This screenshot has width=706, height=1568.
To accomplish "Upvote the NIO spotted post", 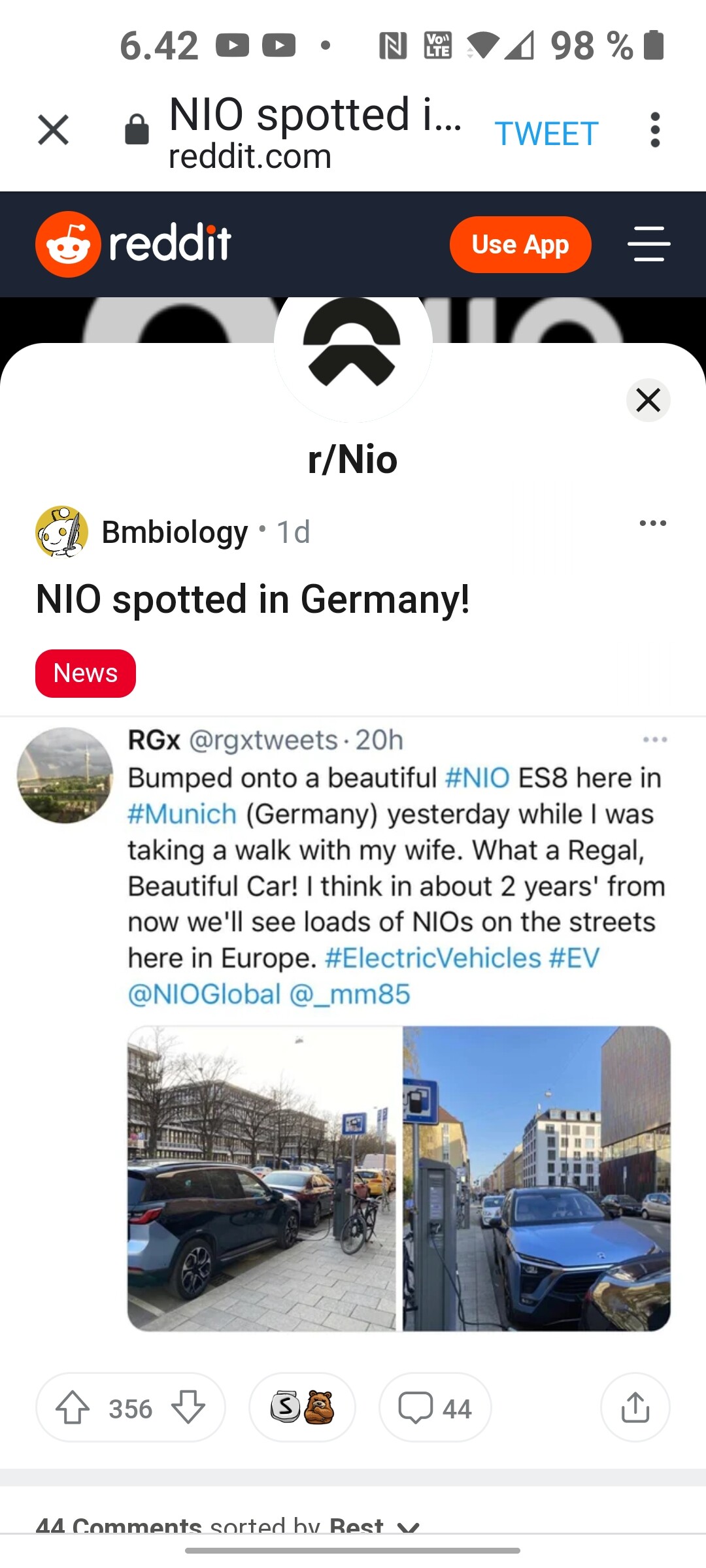I will tap(73, 1407).
